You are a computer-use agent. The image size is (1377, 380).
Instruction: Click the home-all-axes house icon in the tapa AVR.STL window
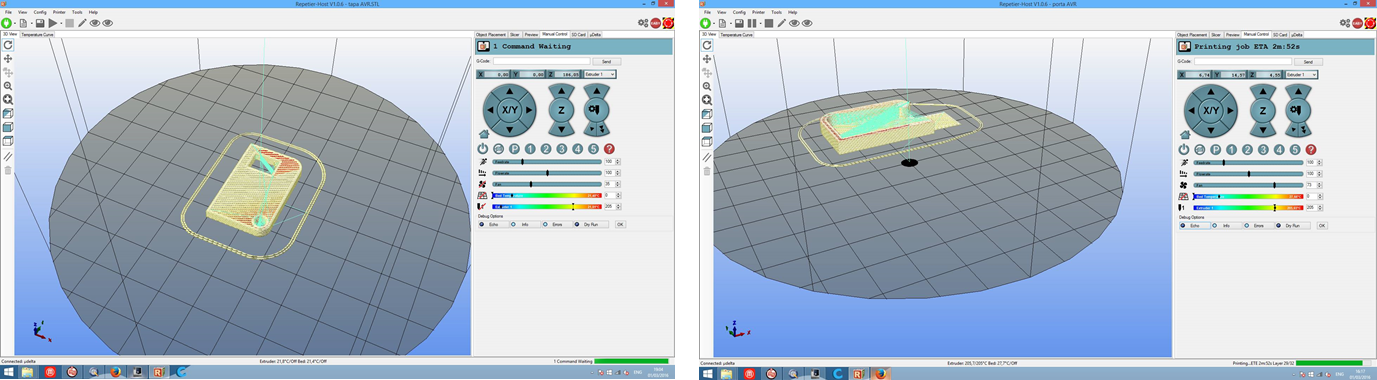coord(484,133)
